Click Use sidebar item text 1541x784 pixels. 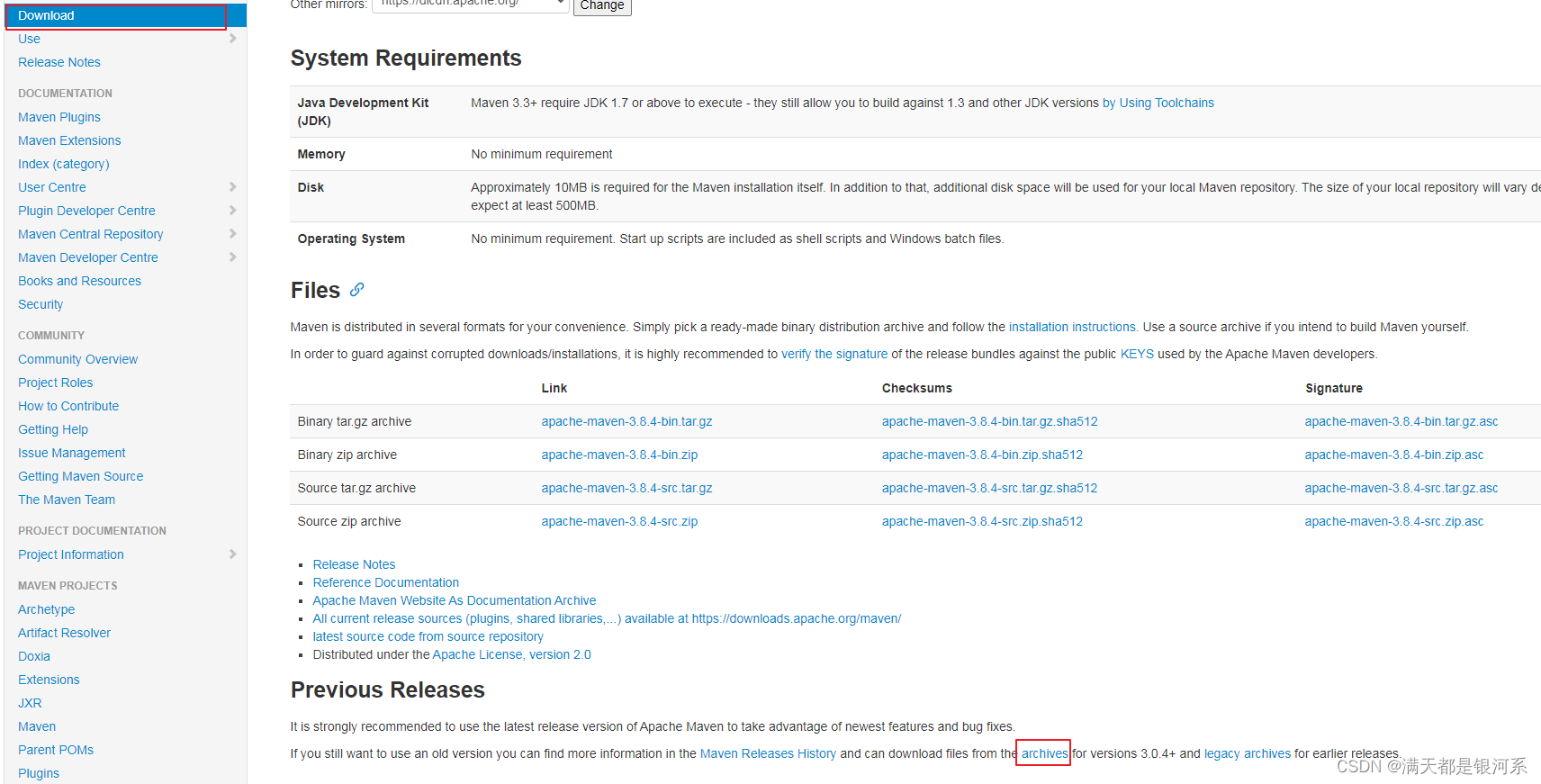(x=29, y=39)
